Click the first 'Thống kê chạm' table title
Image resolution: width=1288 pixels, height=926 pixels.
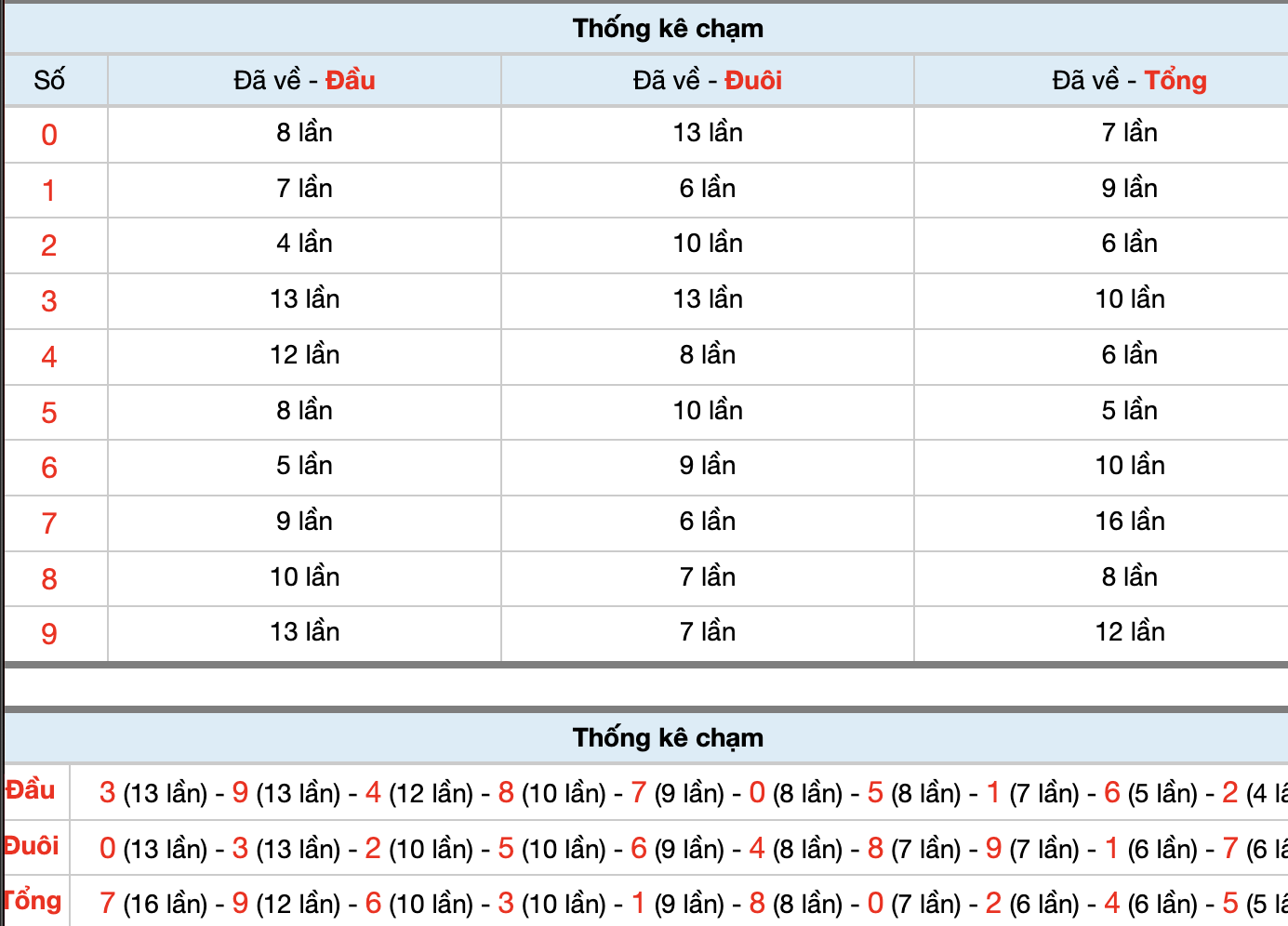(668, 29)
